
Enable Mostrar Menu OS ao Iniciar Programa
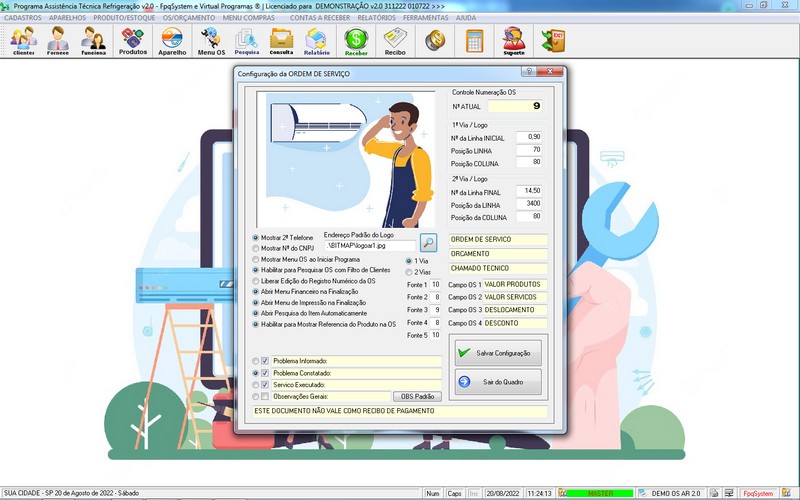256,260
